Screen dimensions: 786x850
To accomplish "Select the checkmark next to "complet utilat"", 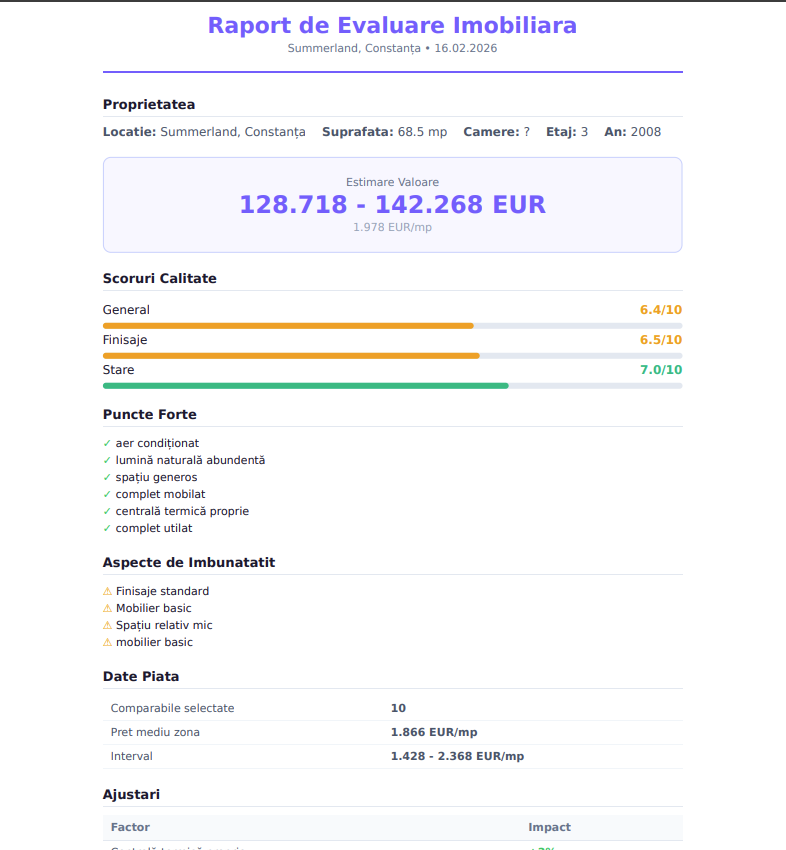I will 107,528.
